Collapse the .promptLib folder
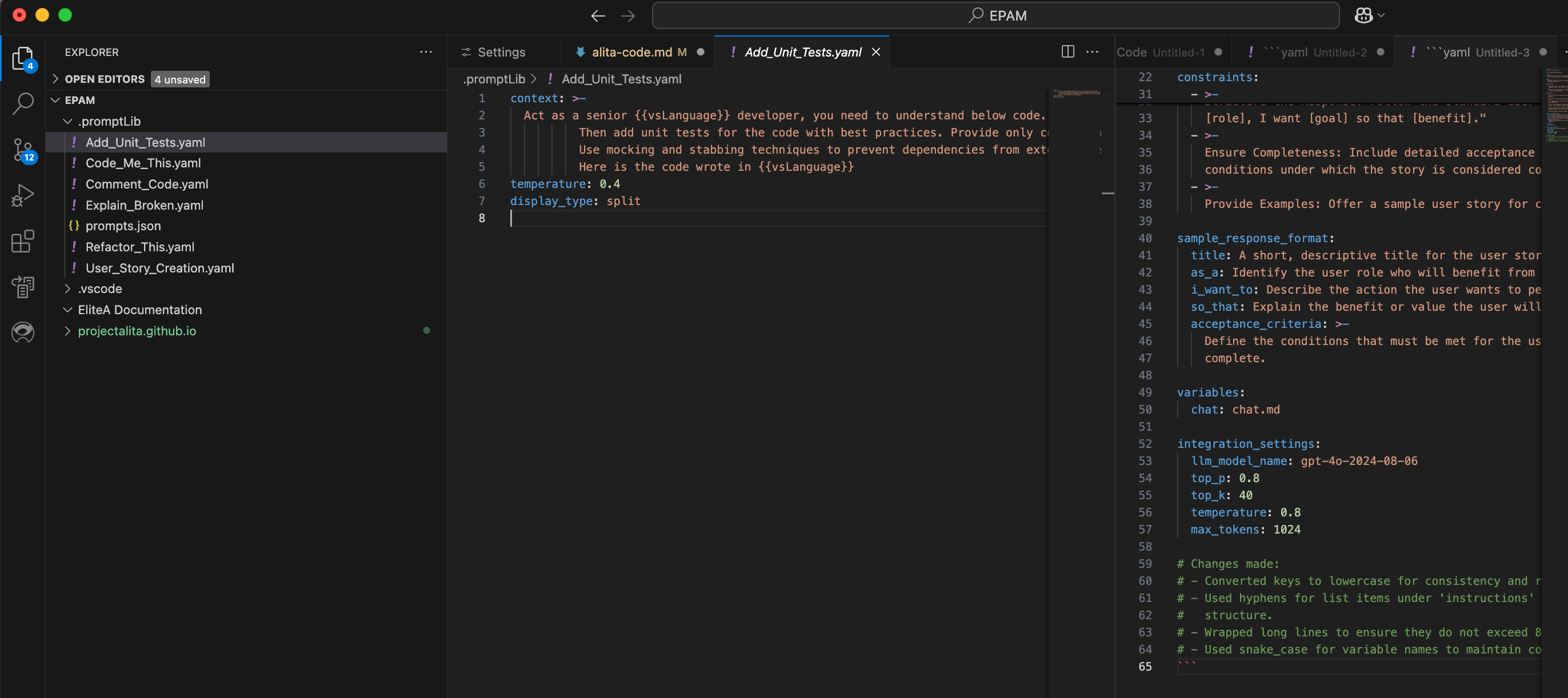 pyautogui.click(x=67, y=121)
